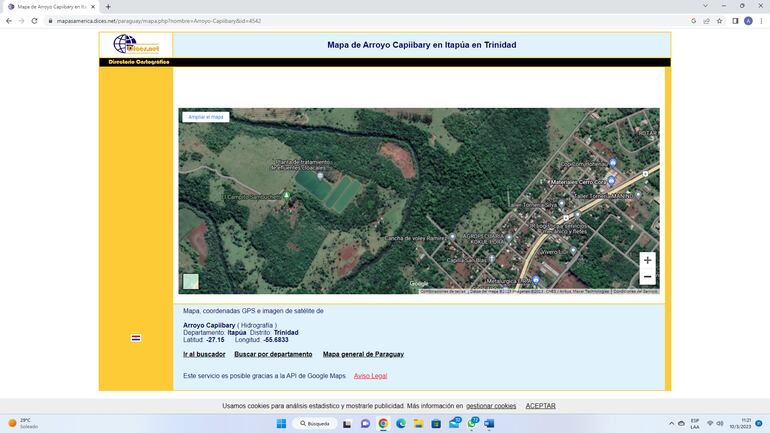The width and height of the screenshot is (770, 433).
Task: Open 'Buscar por departamento' link
Action: coord(273,354)
